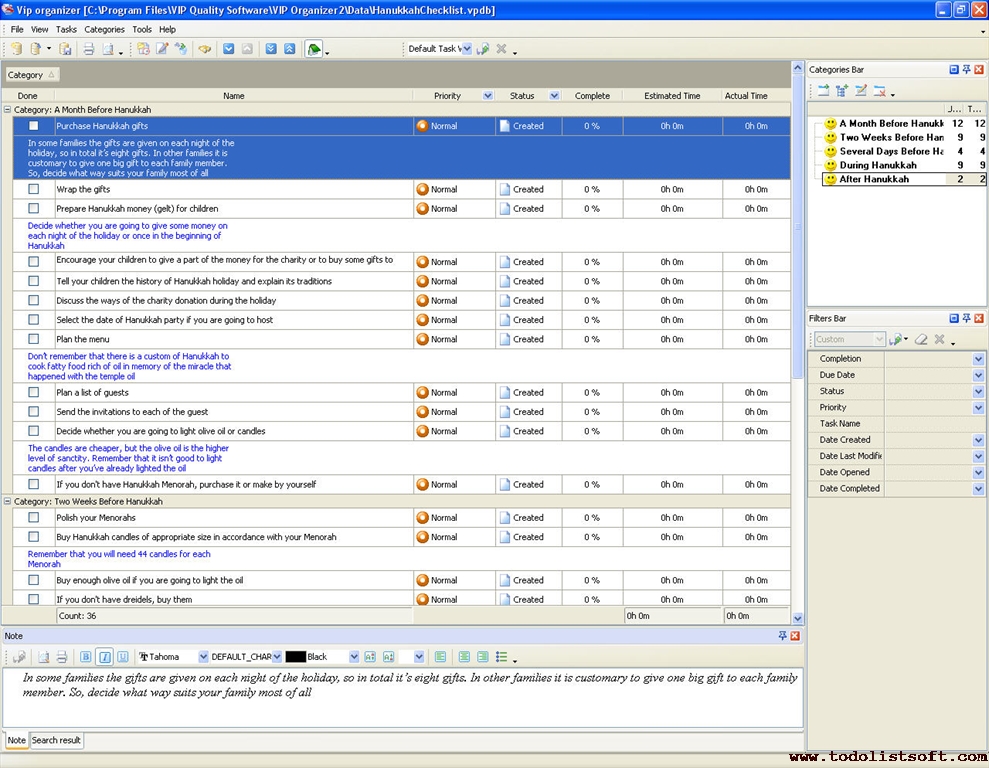This screenshot has height=768, width=989.
Task: Click the new category icon in Categories Bar
Action: tap(823, 91)
